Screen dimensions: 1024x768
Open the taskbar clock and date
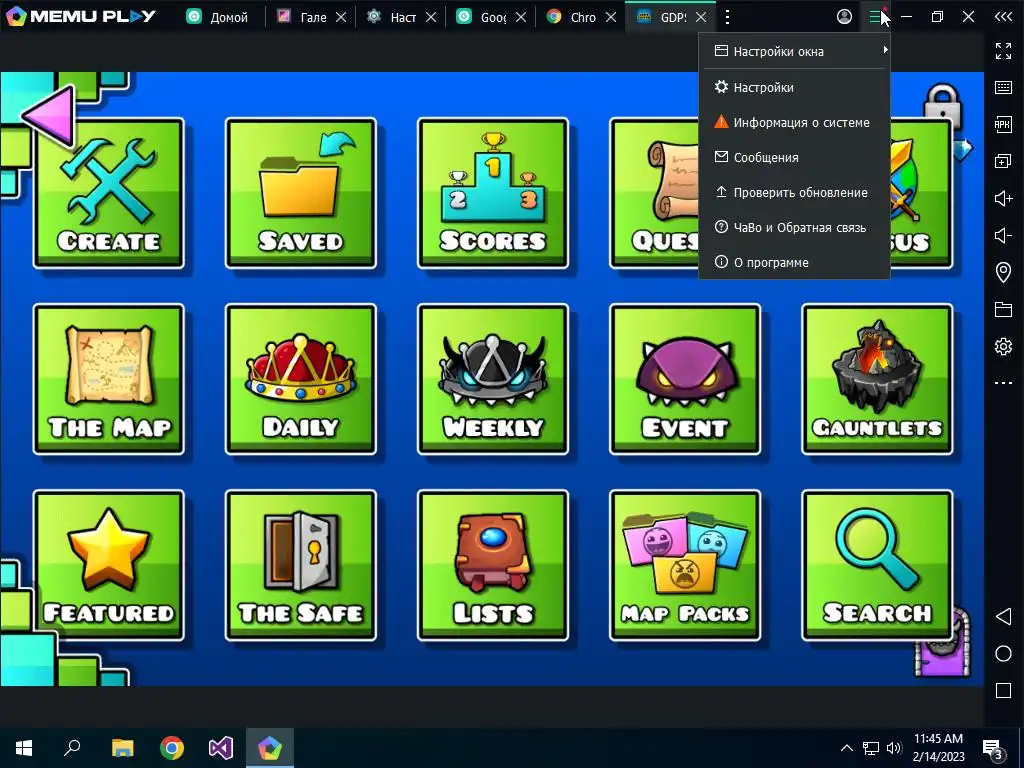coord(938,748)
